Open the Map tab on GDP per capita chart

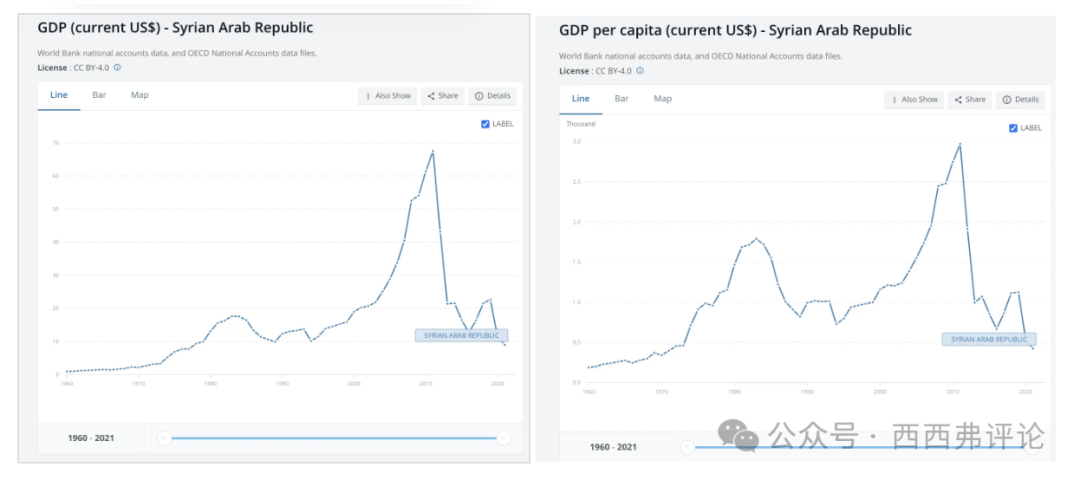[x=663, y=98]
